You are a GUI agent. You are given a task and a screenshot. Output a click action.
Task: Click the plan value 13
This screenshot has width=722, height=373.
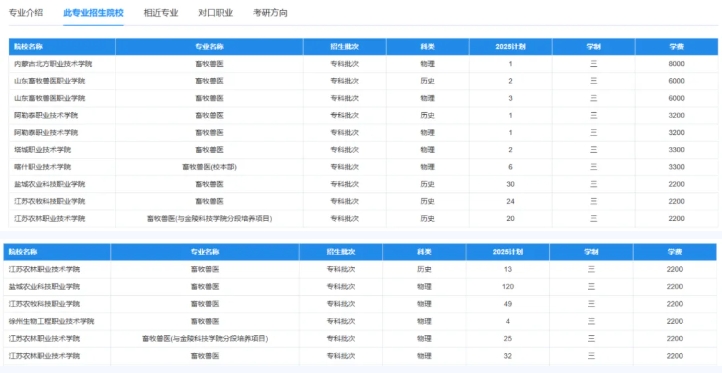tap(508, 269)
